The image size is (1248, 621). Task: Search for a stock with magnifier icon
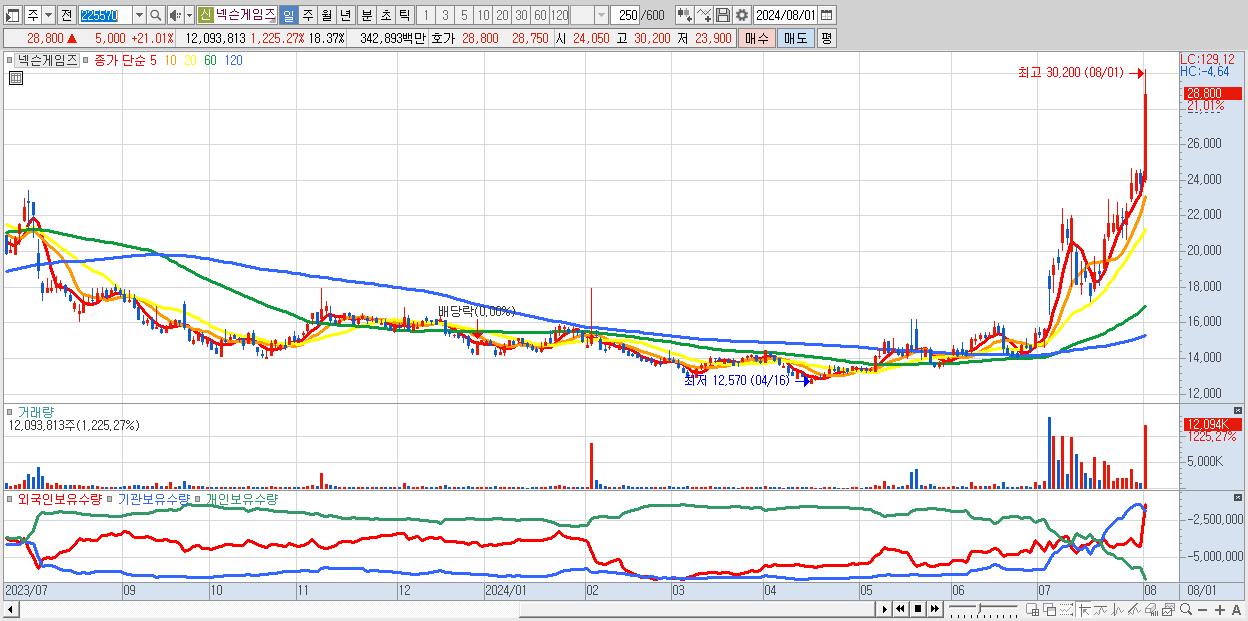point(155,15)
